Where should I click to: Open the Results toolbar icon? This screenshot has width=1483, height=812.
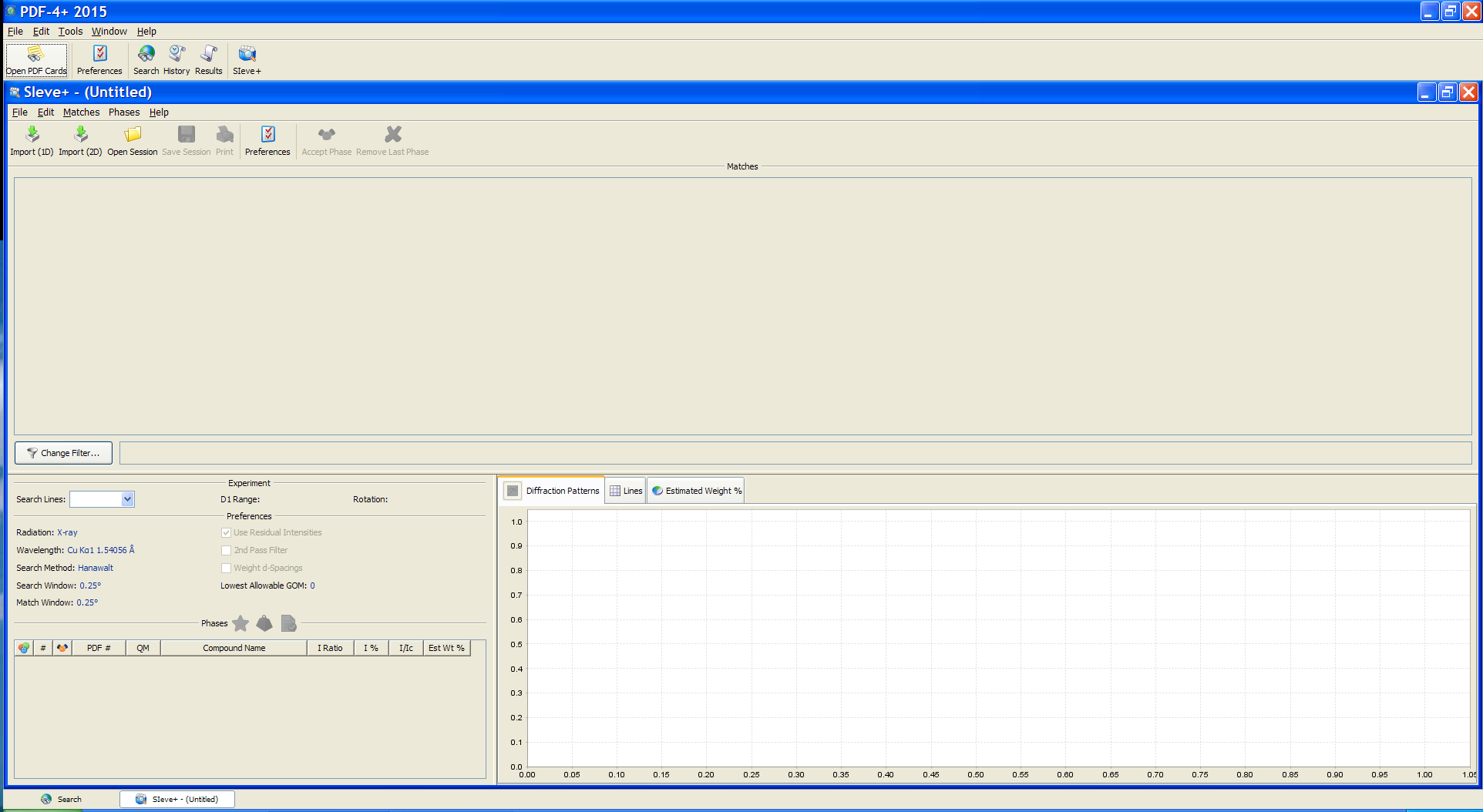point(208,60)
